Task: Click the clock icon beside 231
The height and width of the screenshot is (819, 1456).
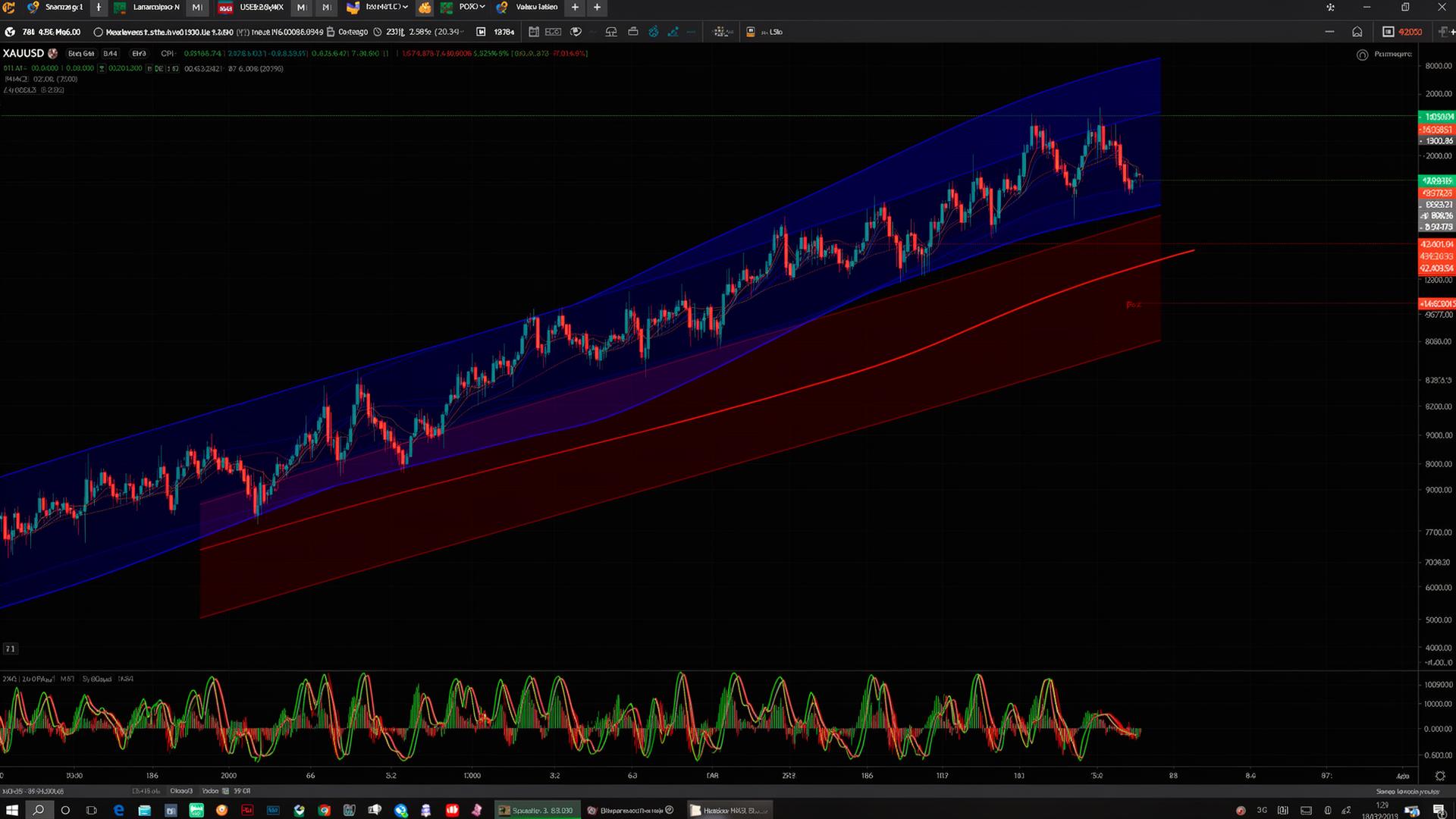Action: point(378,32)
